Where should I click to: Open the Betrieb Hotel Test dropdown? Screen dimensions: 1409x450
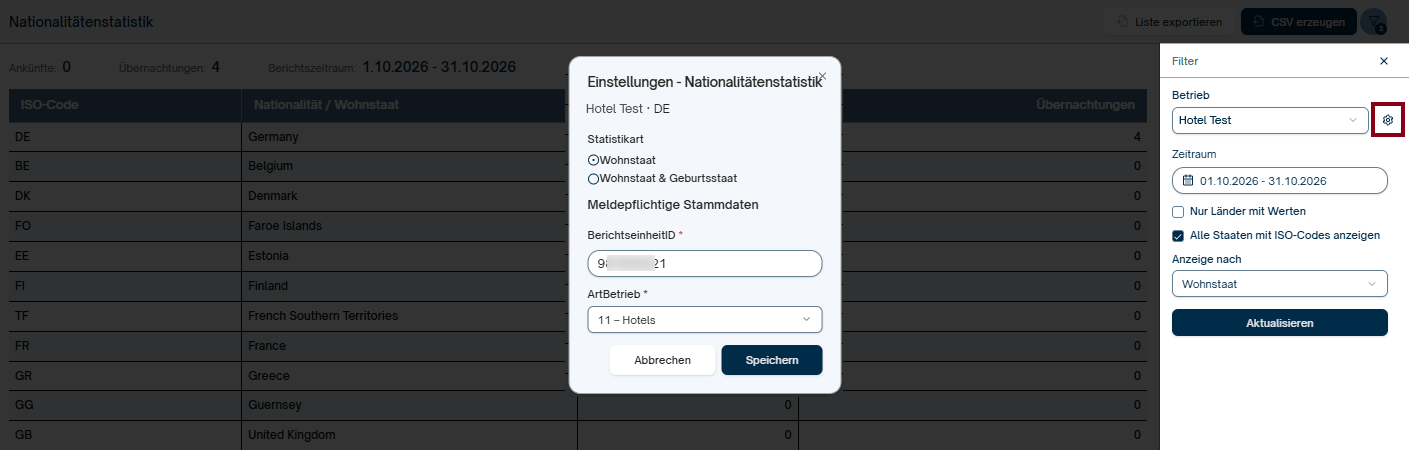click(1270, 120)
